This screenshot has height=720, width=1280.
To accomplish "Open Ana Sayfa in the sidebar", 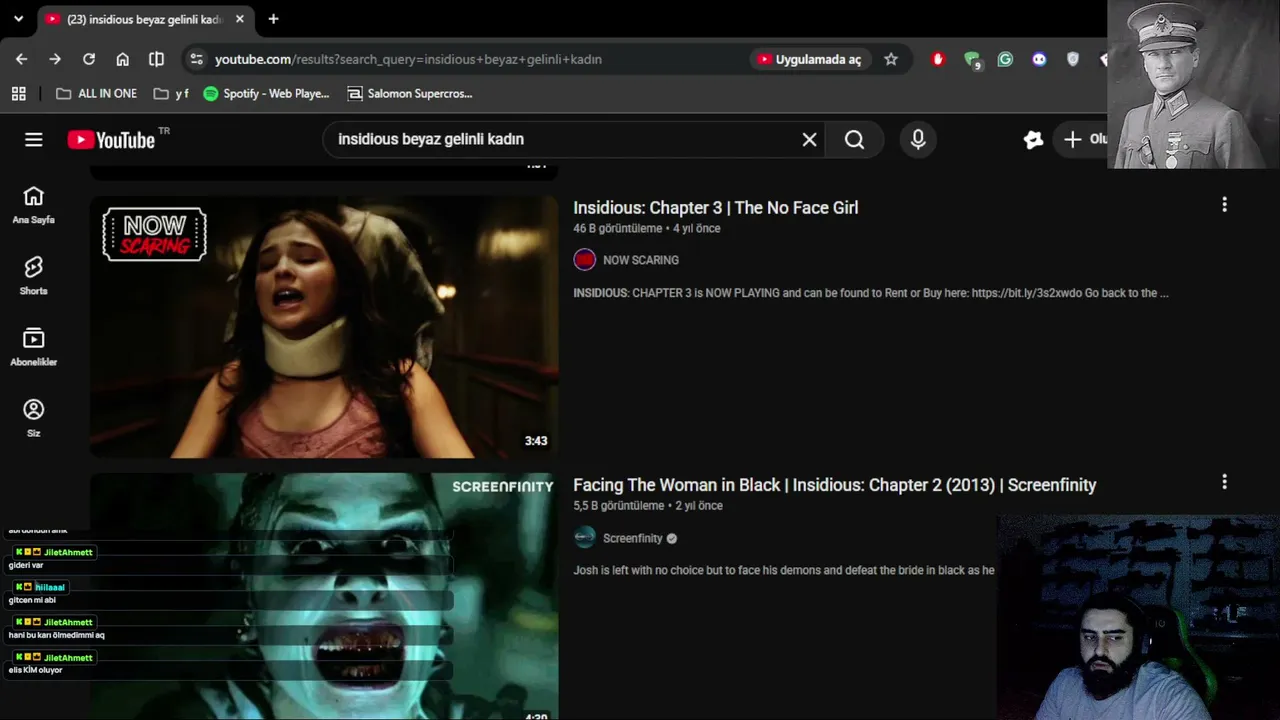I will pyautogui.click(x=34, y=205).
